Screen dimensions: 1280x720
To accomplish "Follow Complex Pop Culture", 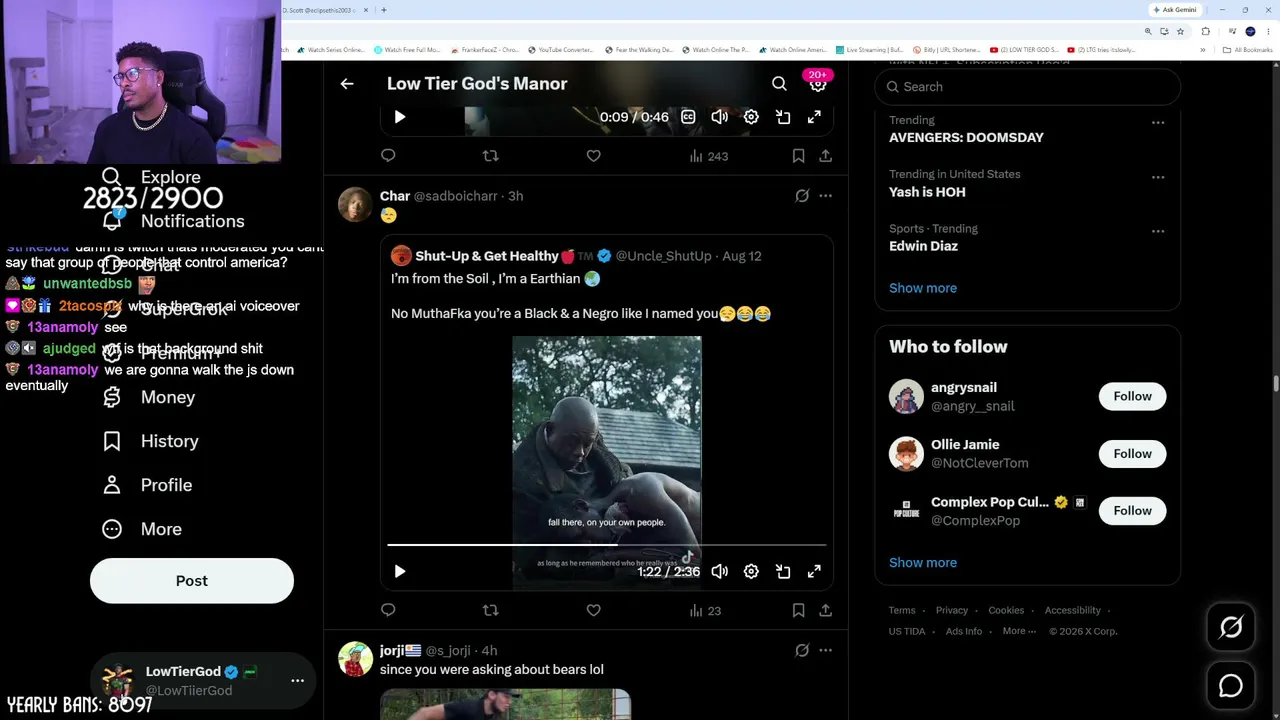I will point(1132,511).
